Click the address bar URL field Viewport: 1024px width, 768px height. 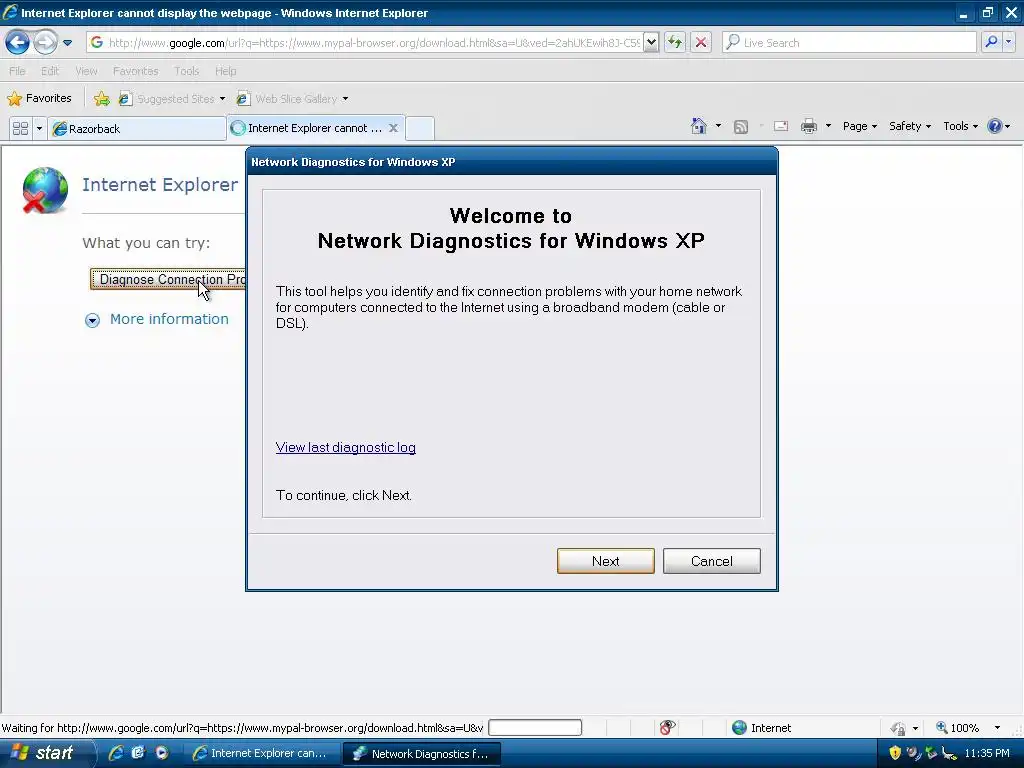pos(365,43)
